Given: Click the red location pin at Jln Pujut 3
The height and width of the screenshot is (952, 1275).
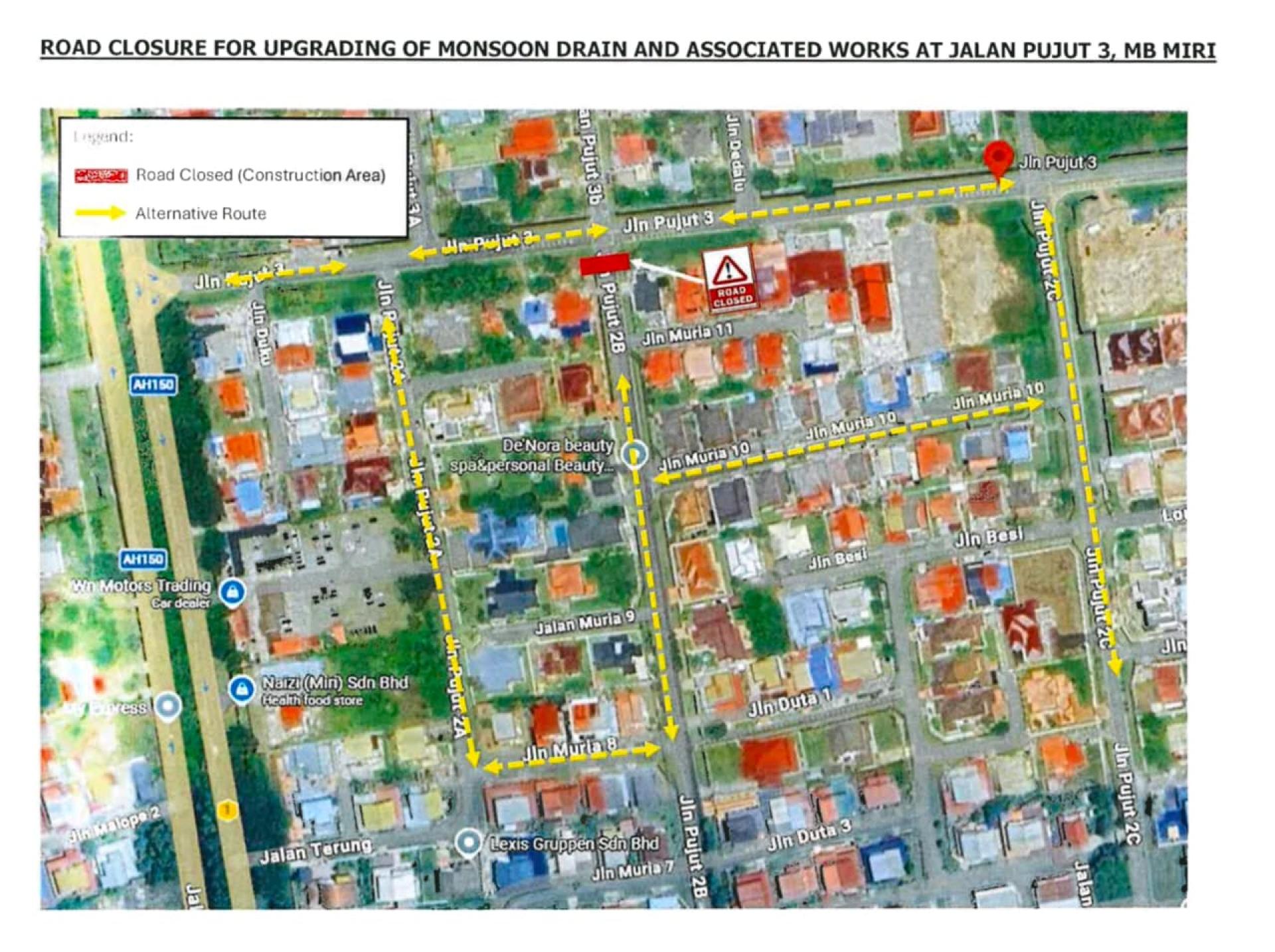Looking at the screenshot, I should (x=998, y=159).
